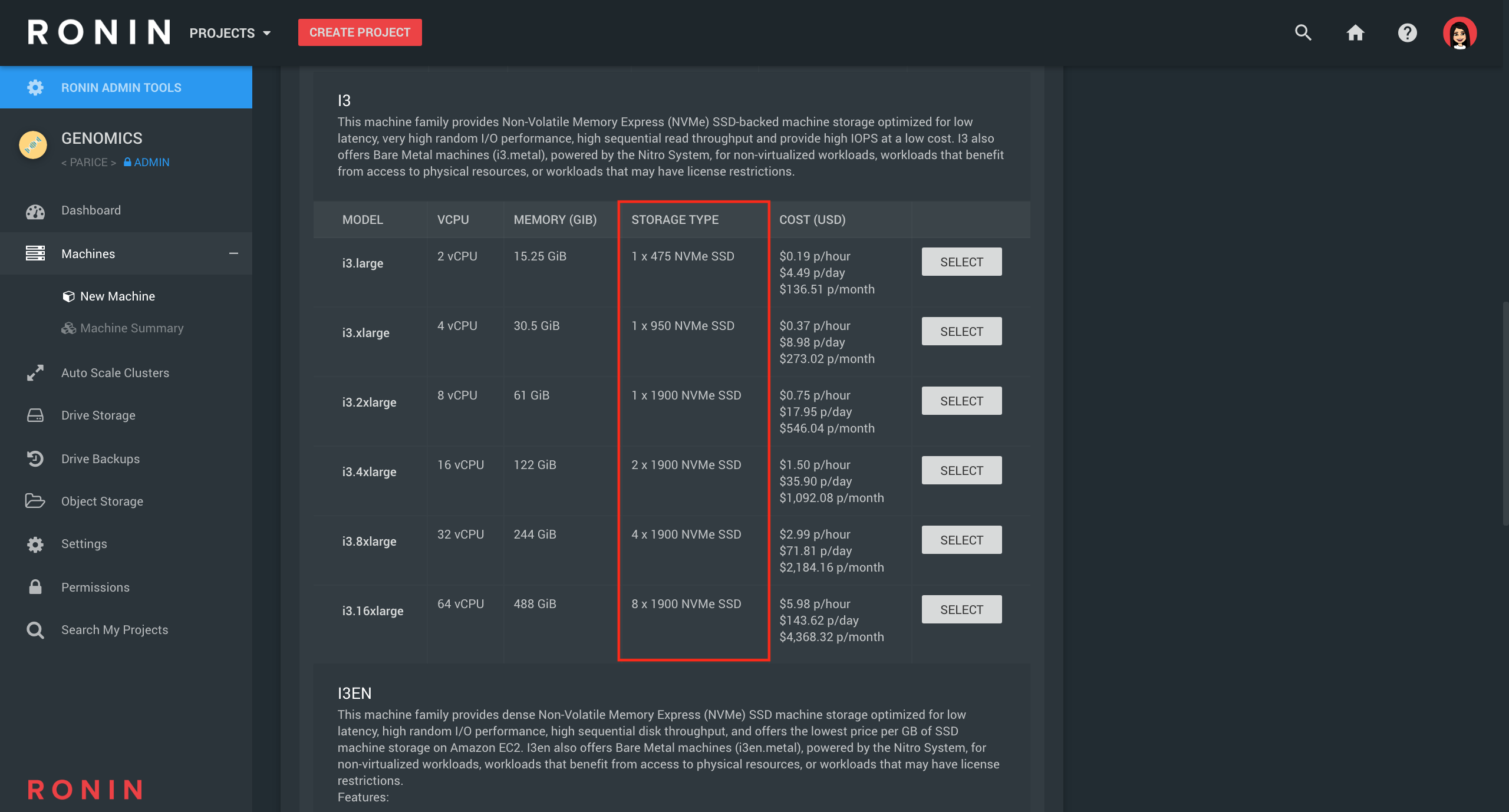Go to home via house icon
1509x812 pixels.
click(1355, 32)
